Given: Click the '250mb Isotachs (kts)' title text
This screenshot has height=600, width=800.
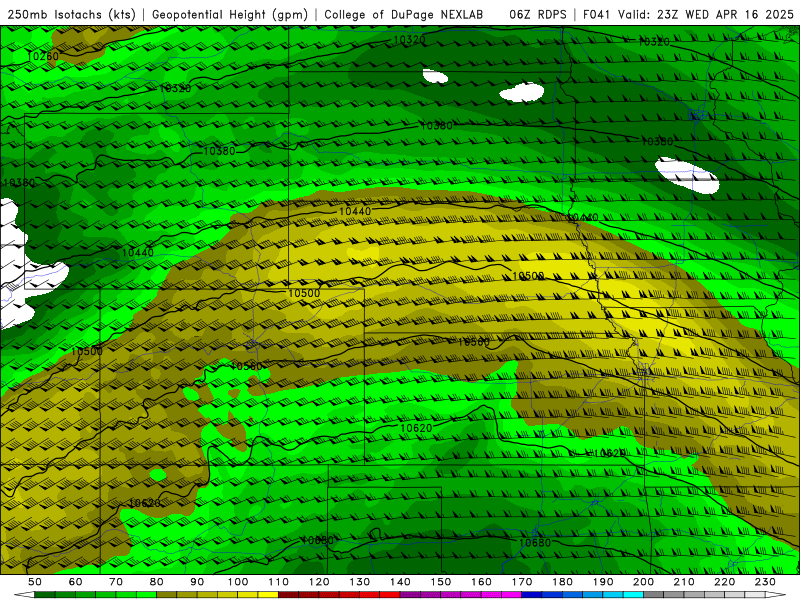Looking at the screenshot, I should pyautogui.click(x=72, y=14).
